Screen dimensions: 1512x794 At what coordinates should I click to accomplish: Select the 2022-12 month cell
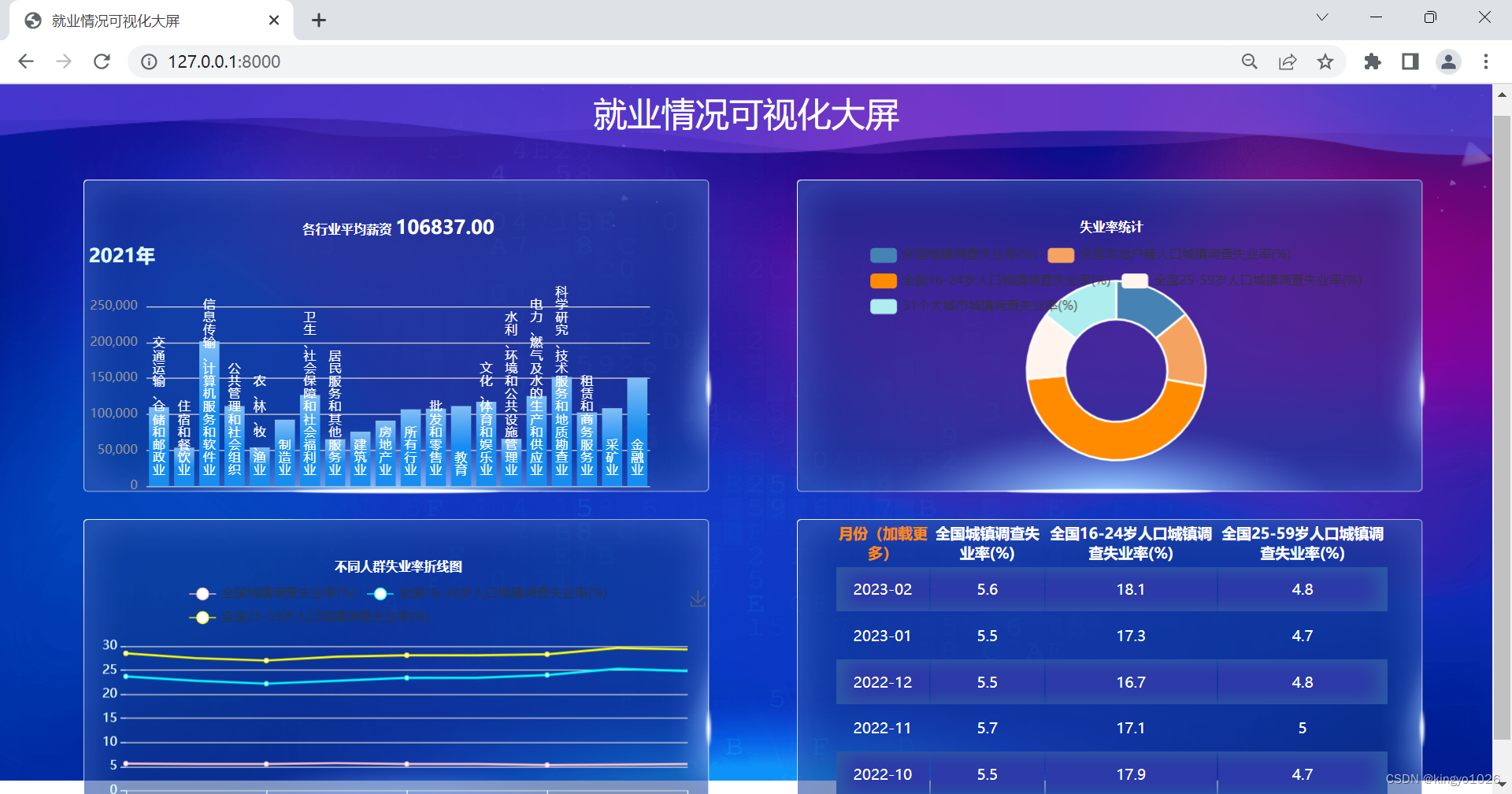(882, 682)
